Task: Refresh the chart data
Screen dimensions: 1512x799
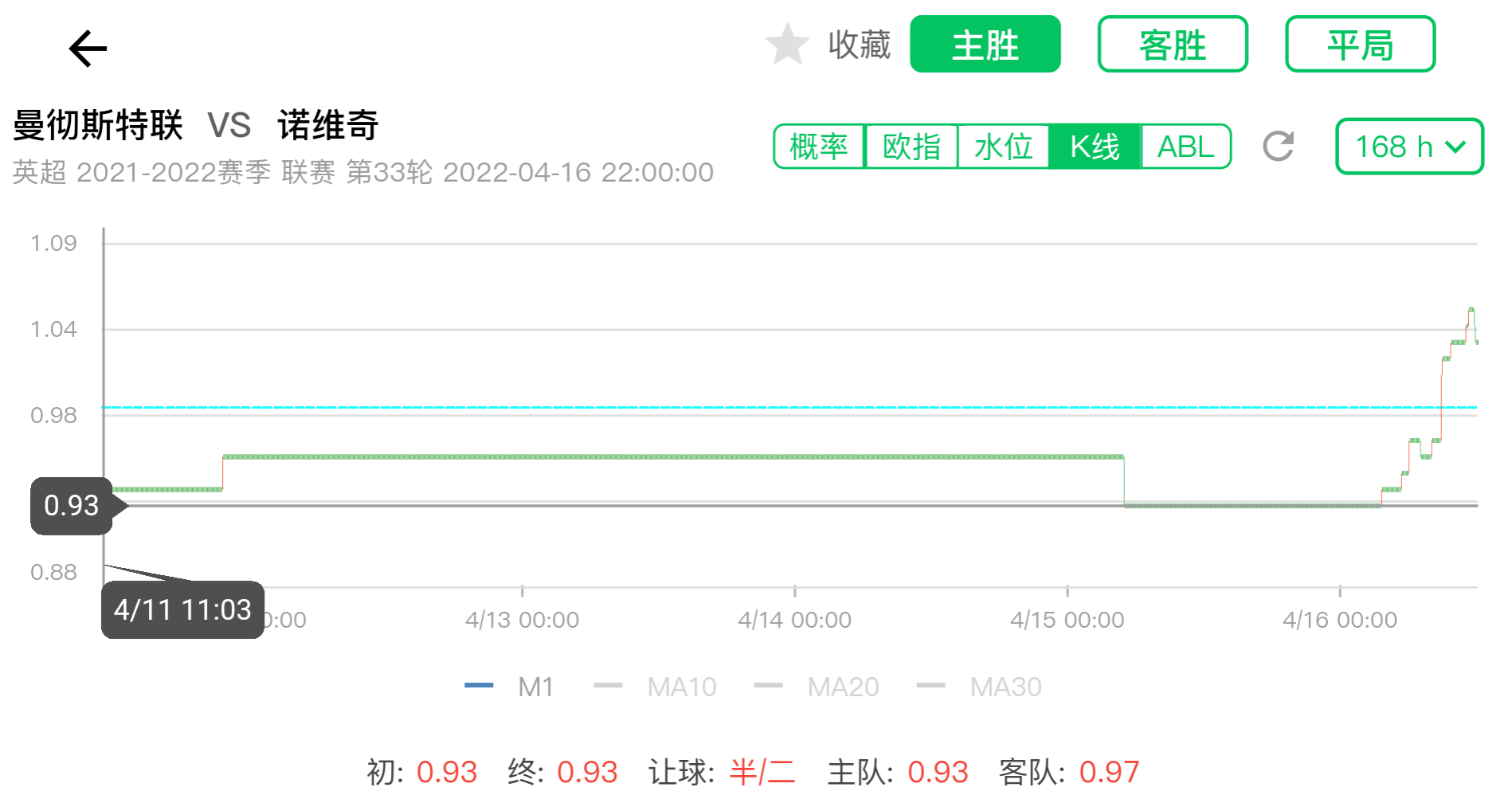Action: pyautogui.click(x=1279, y=146)
